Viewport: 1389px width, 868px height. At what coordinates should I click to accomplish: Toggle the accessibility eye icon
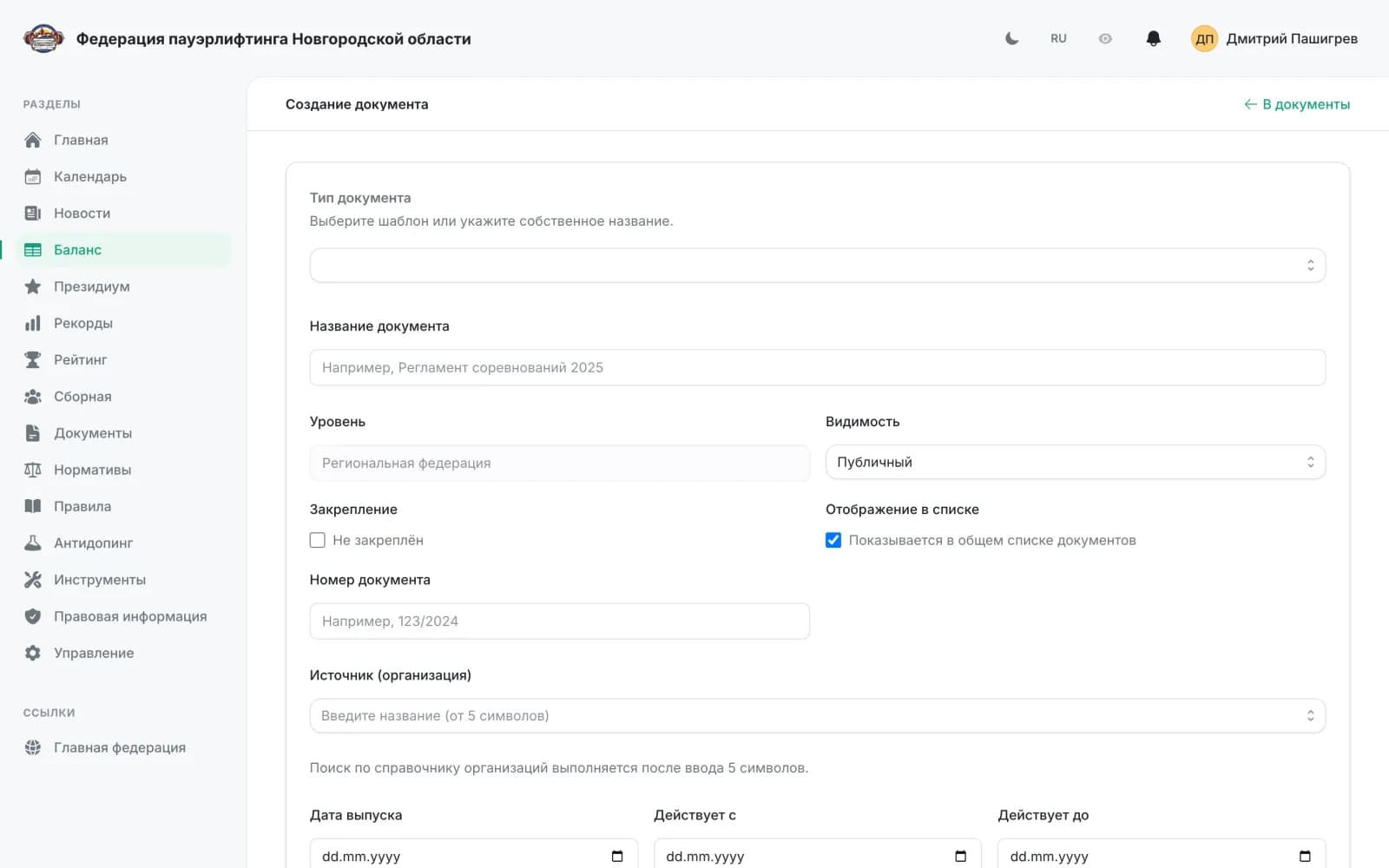coord(1105,39)
